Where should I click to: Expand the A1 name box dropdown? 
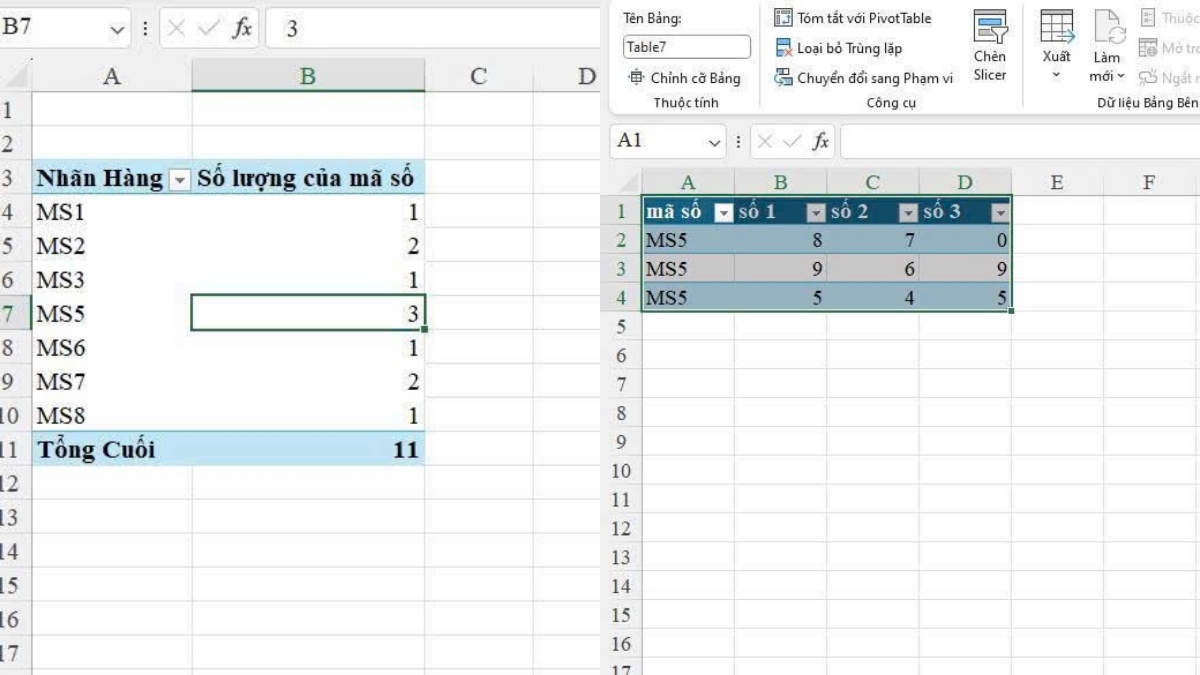(x=714, y=142)
